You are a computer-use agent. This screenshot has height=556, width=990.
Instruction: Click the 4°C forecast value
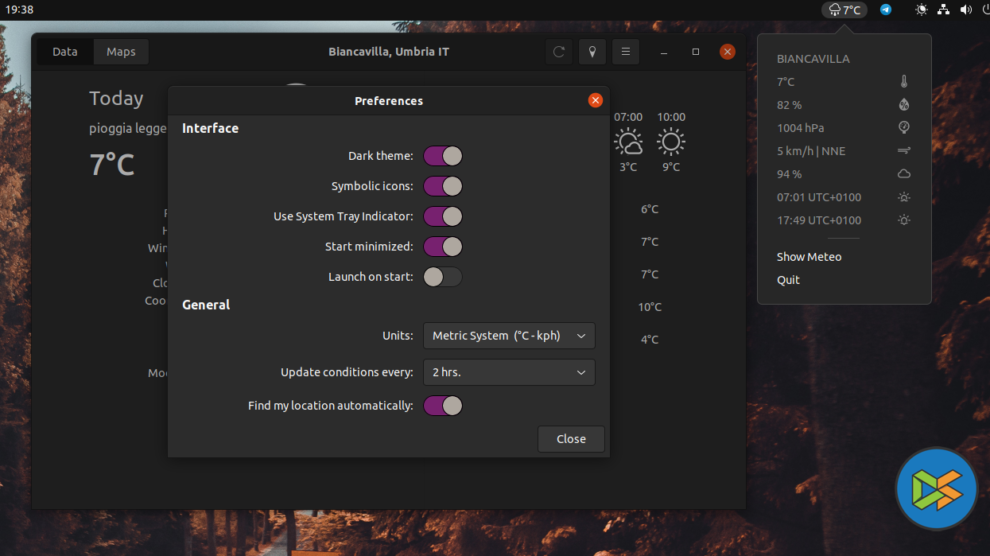tap(650, 340)
